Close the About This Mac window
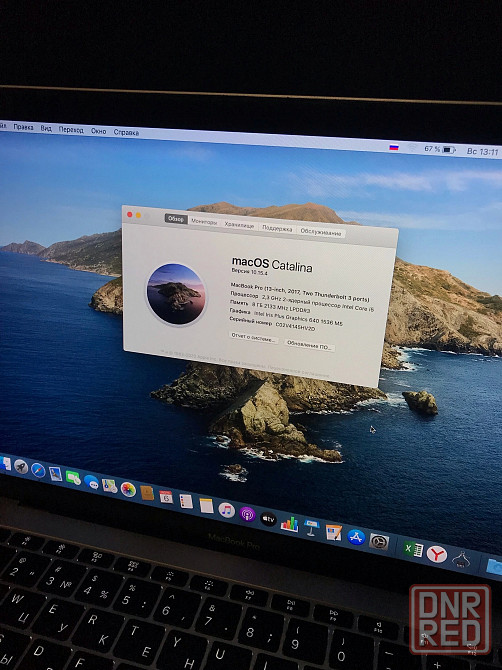 129,215
